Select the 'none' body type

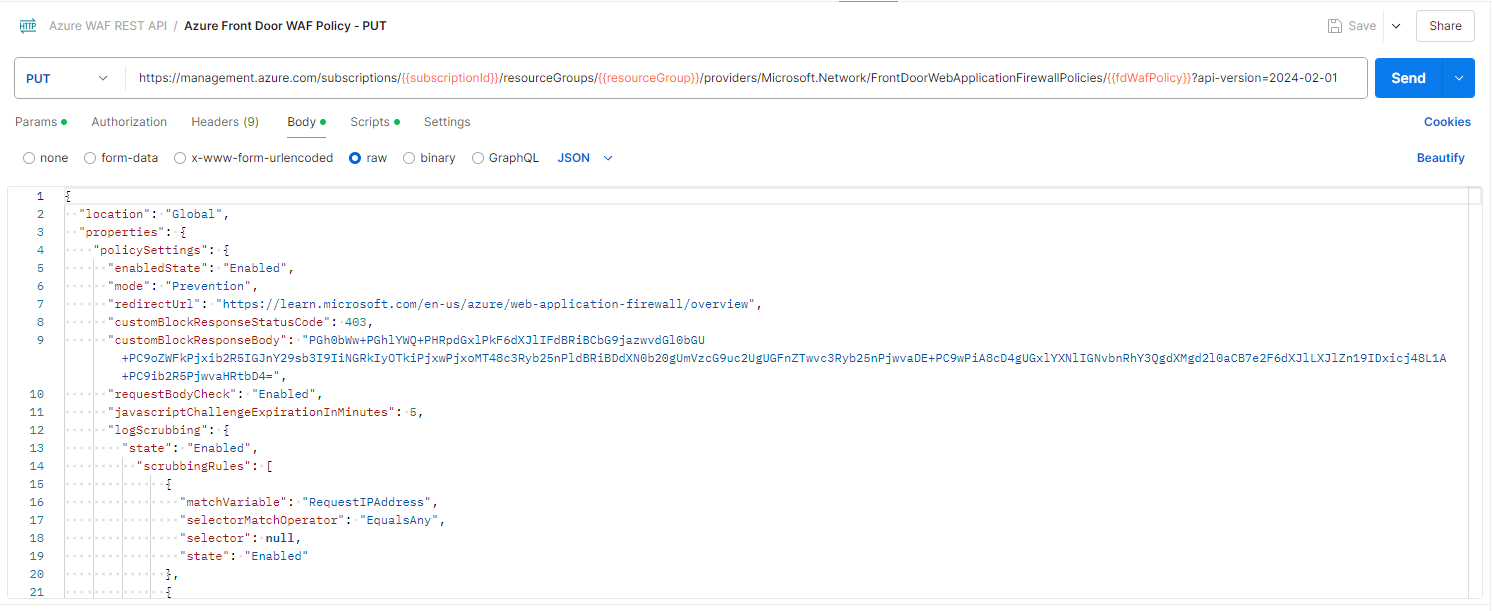click(x=29, y=157)
